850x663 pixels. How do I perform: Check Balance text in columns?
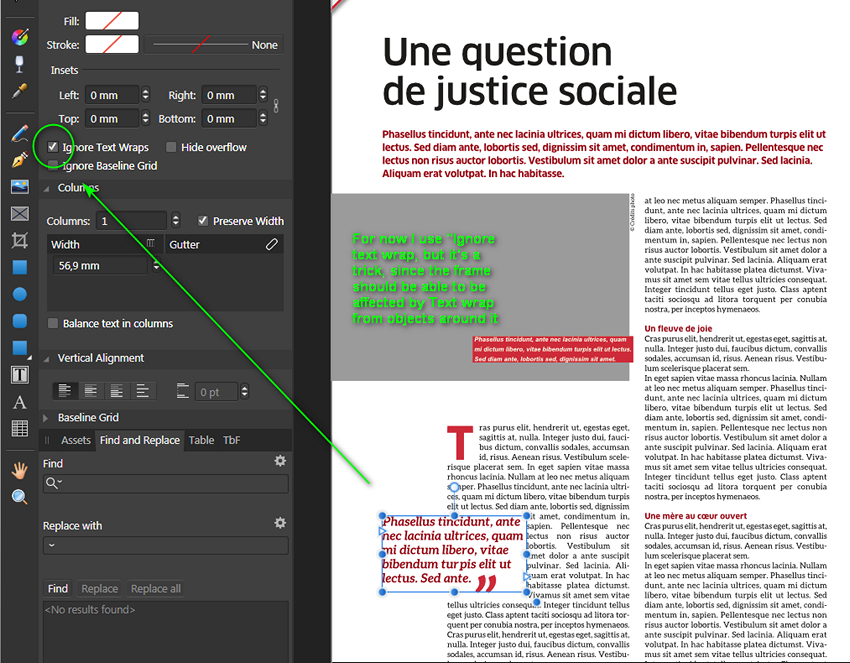pyautogui.click(x=52, y=323)
